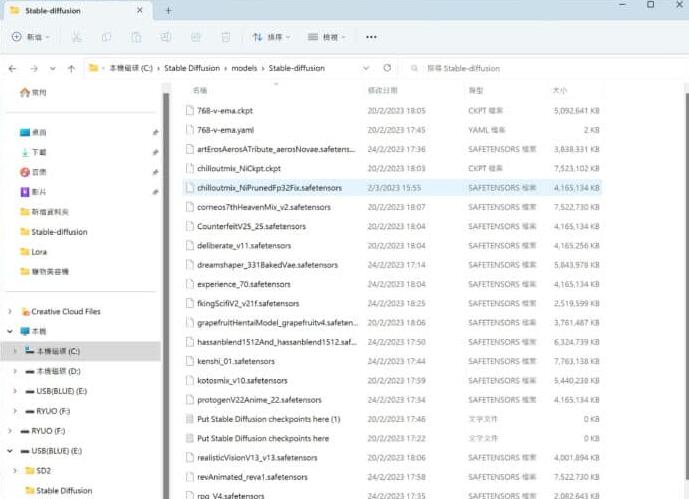The width and height of the screenshot is (689, 499).
Task: Click file icon of 768-v-ema.ckpt
Action: [x=190, y=111]
